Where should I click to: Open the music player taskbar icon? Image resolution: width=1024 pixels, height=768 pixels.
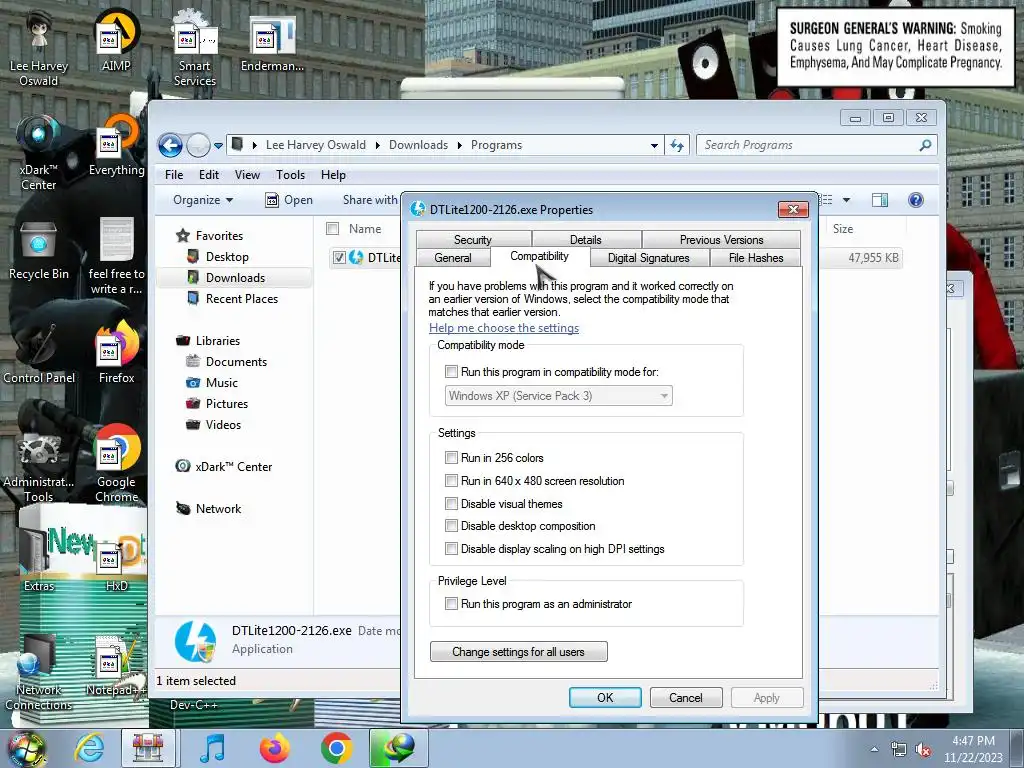pyautogui.click(x=212, y=748)
